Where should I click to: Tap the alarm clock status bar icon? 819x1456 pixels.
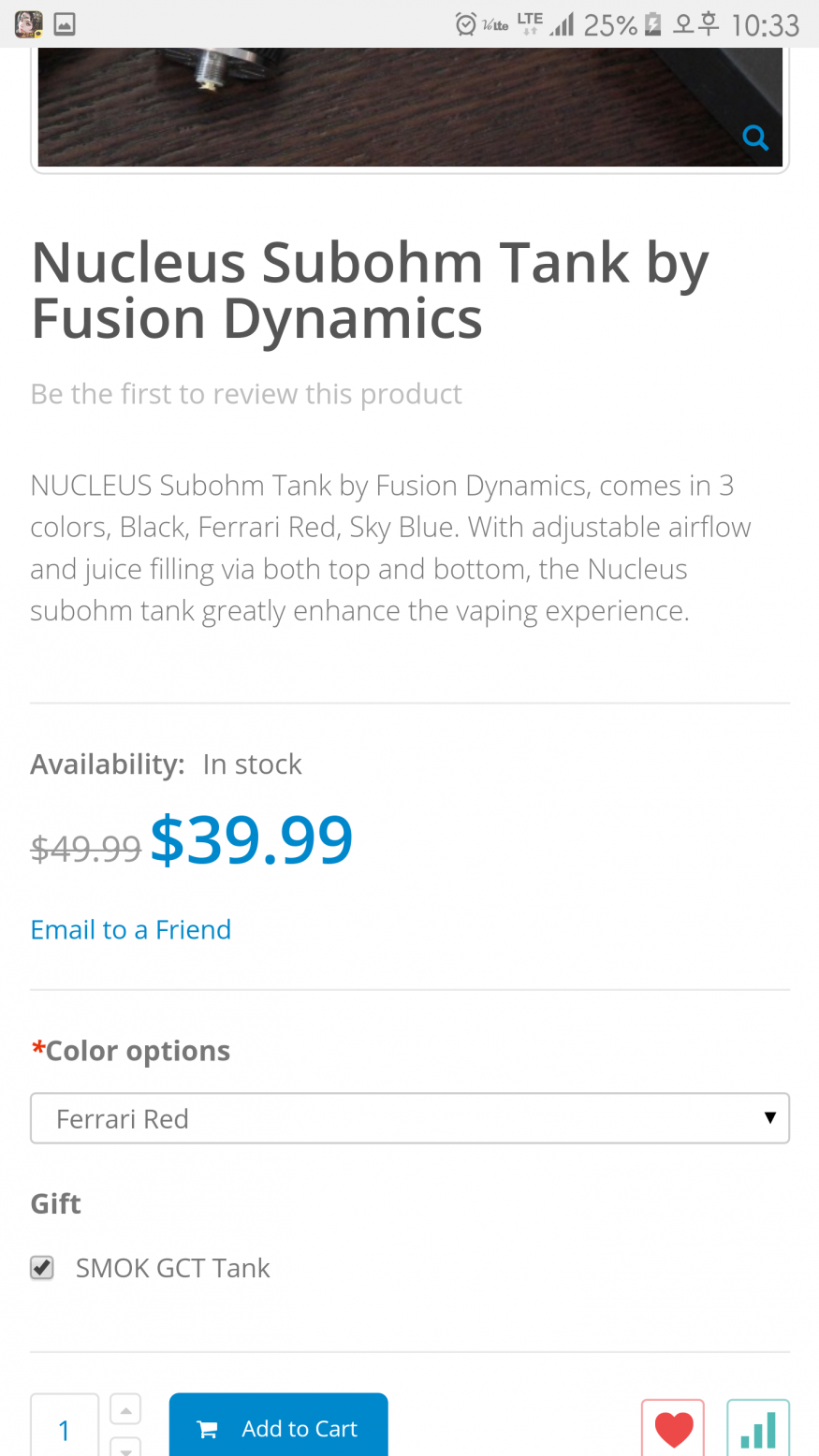click(465, 24)
